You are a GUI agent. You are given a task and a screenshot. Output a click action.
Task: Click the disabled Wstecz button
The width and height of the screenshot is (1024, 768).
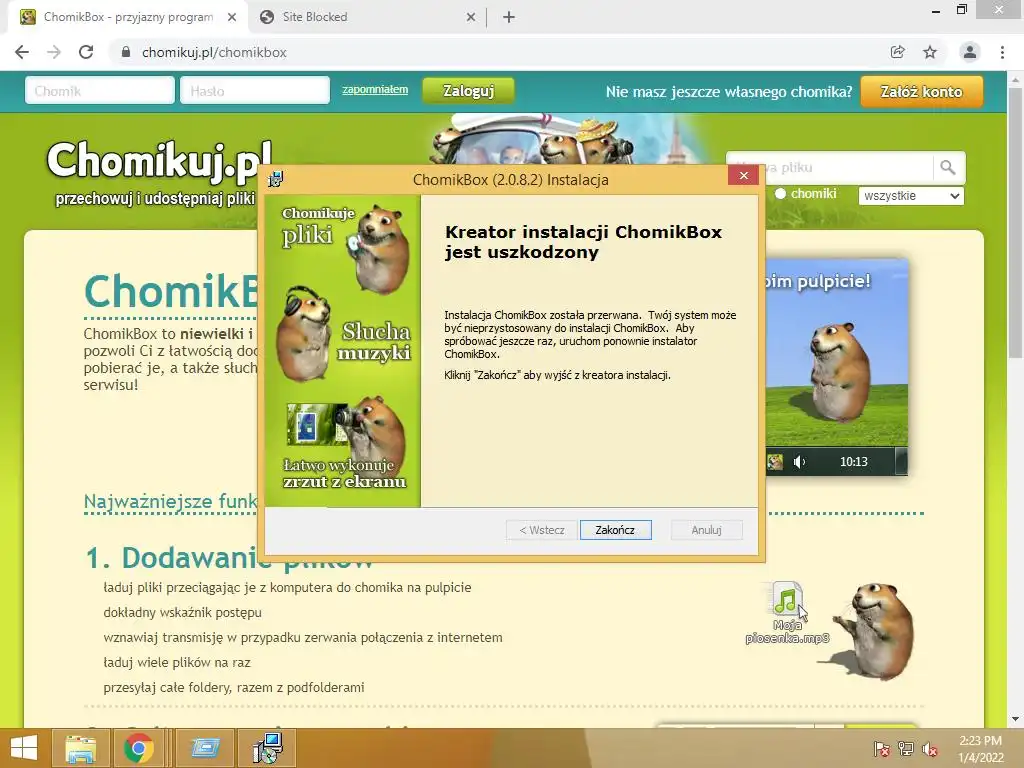(x=541, y=530)
